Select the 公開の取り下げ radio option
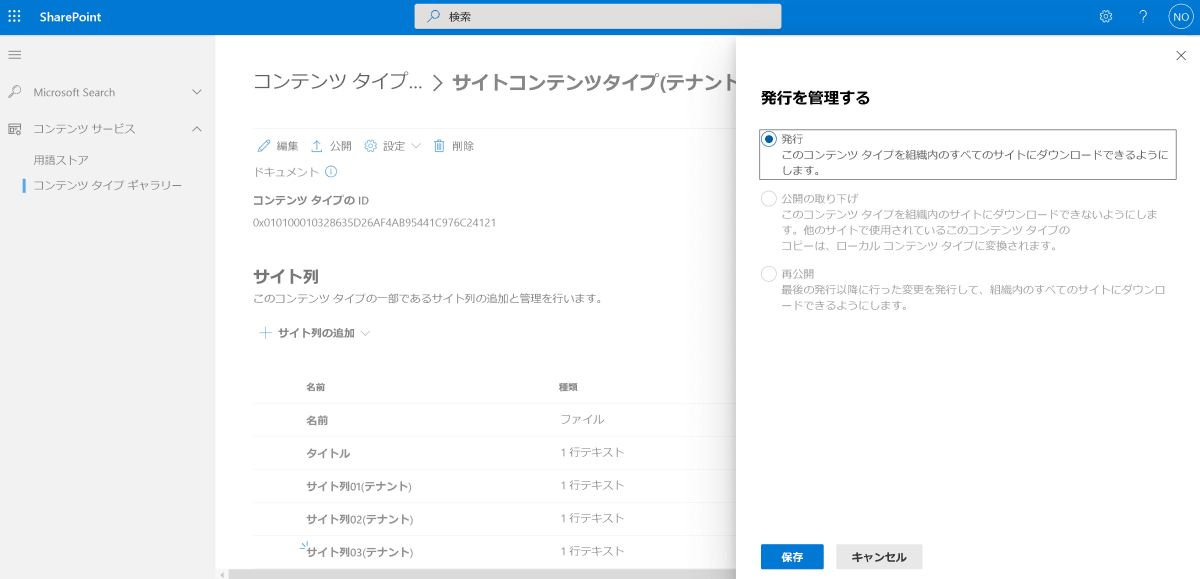Image resolution: width=1200 pixels, height=579 pixels. [769, 198]
